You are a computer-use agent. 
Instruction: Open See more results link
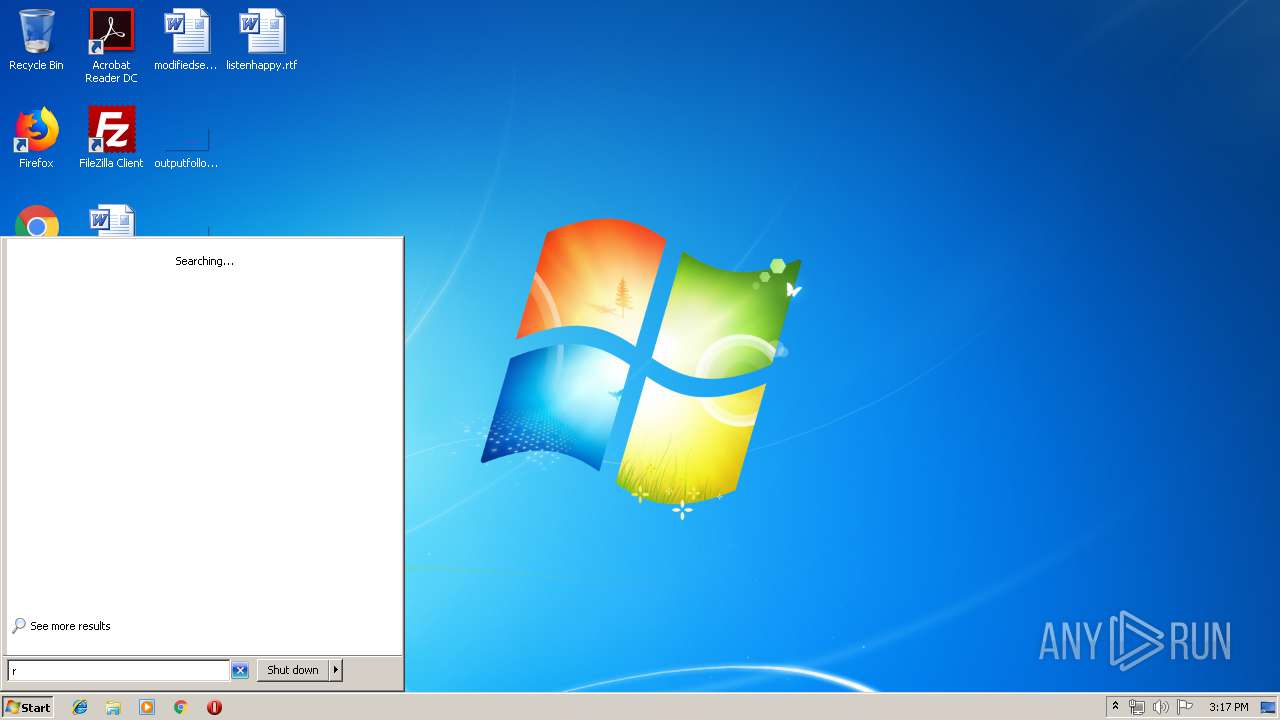click(61, 626)
